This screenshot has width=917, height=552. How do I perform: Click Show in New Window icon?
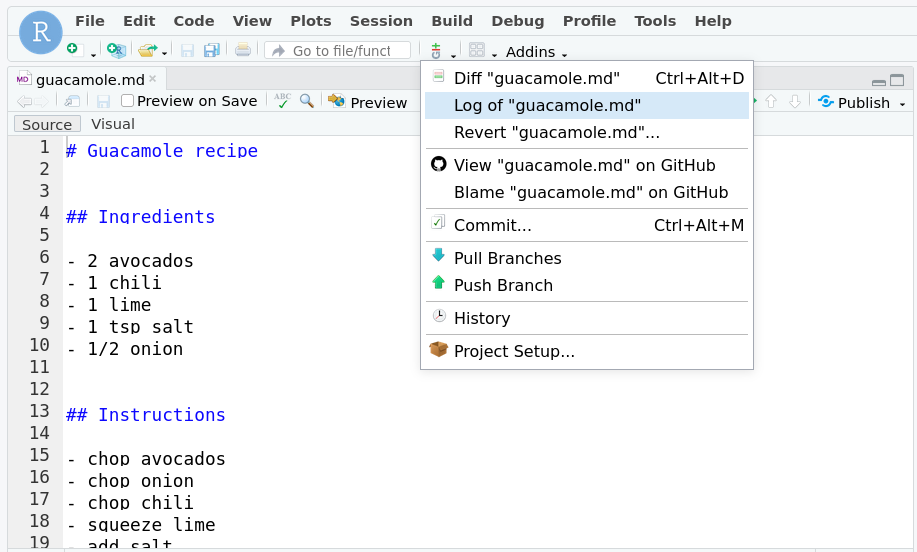point(72,101)
